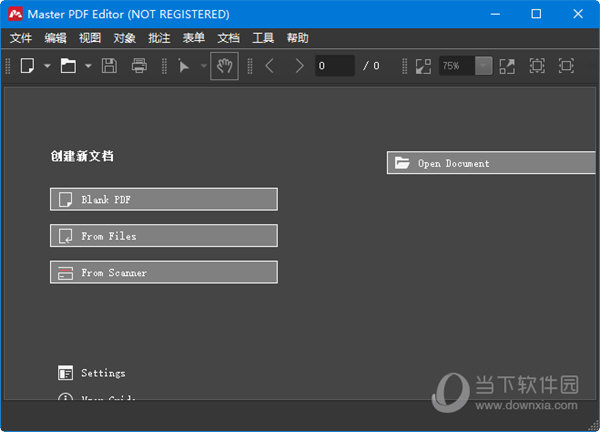Click the page number input field

[x=334, y=66]
